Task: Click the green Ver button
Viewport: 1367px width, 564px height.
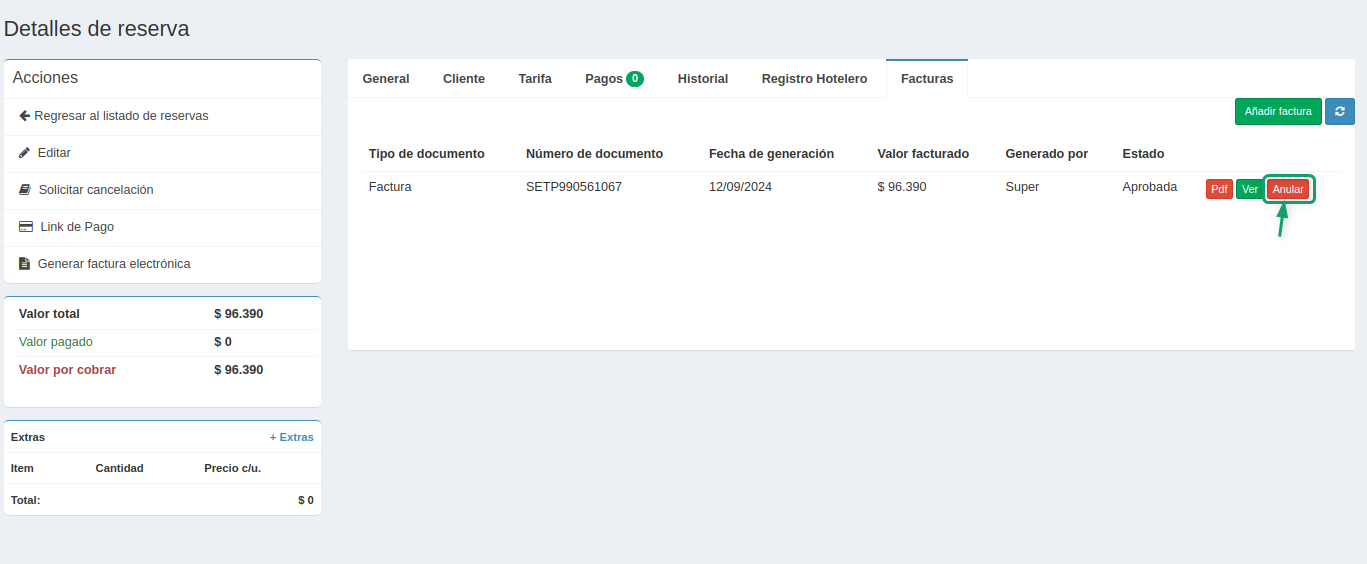Action: click(1250, 189)
